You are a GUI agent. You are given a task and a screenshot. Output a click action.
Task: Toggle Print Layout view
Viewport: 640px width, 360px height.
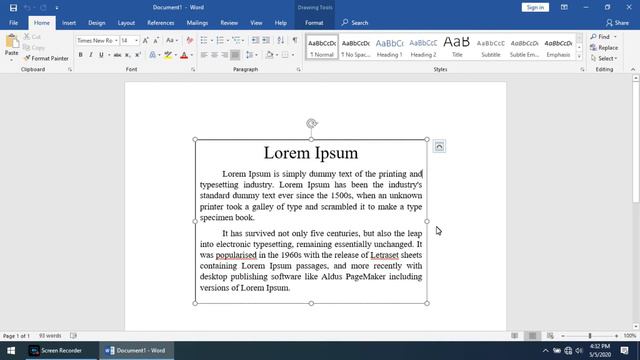coord(532,336)
